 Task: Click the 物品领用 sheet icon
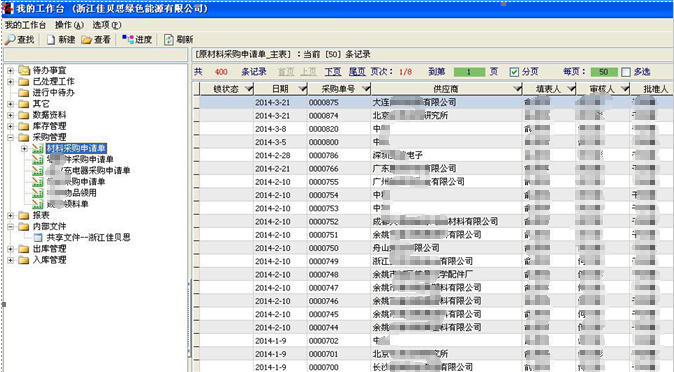coord(38,193)
